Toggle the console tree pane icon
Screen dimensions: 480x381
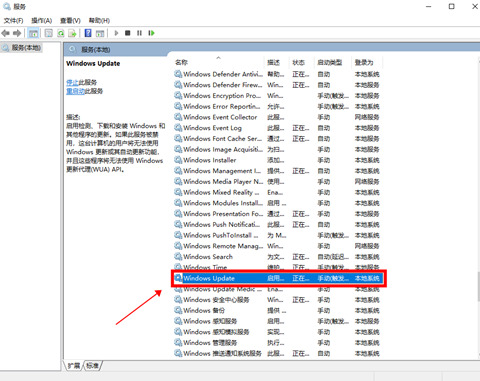click(x=33, y=33)
